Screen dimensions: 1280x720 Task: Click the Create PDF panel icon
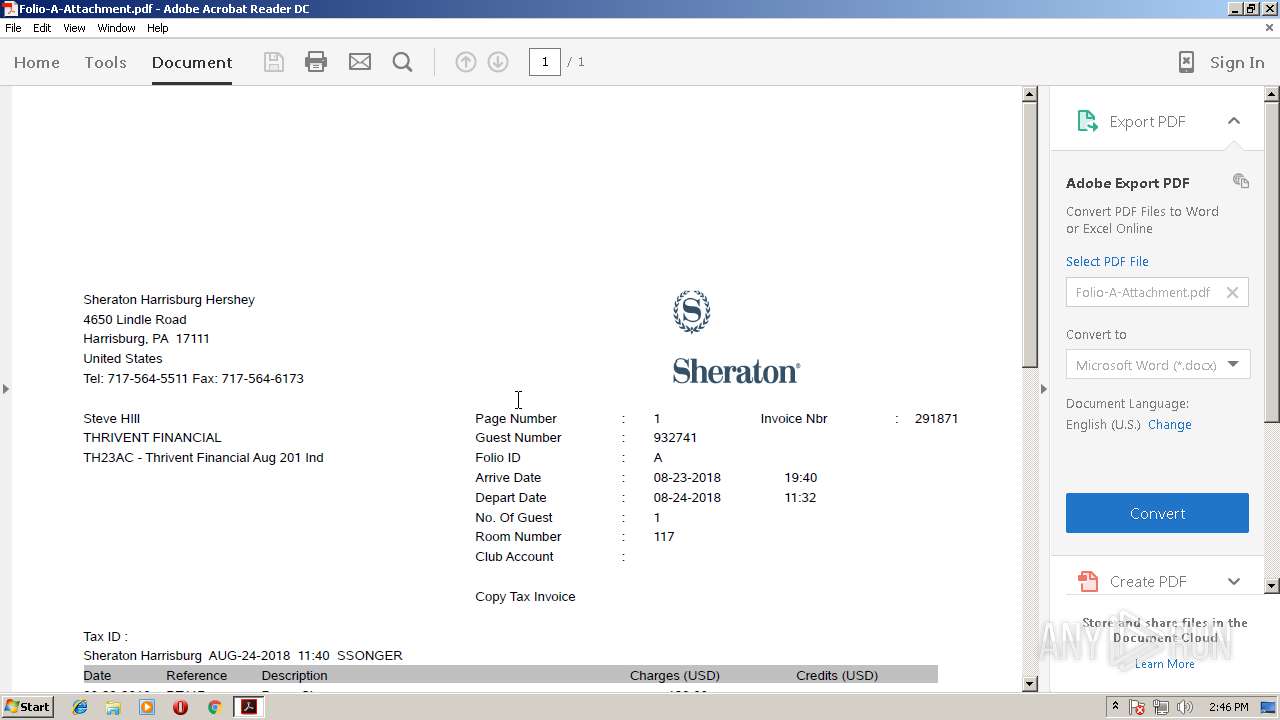coord(1087,581)
